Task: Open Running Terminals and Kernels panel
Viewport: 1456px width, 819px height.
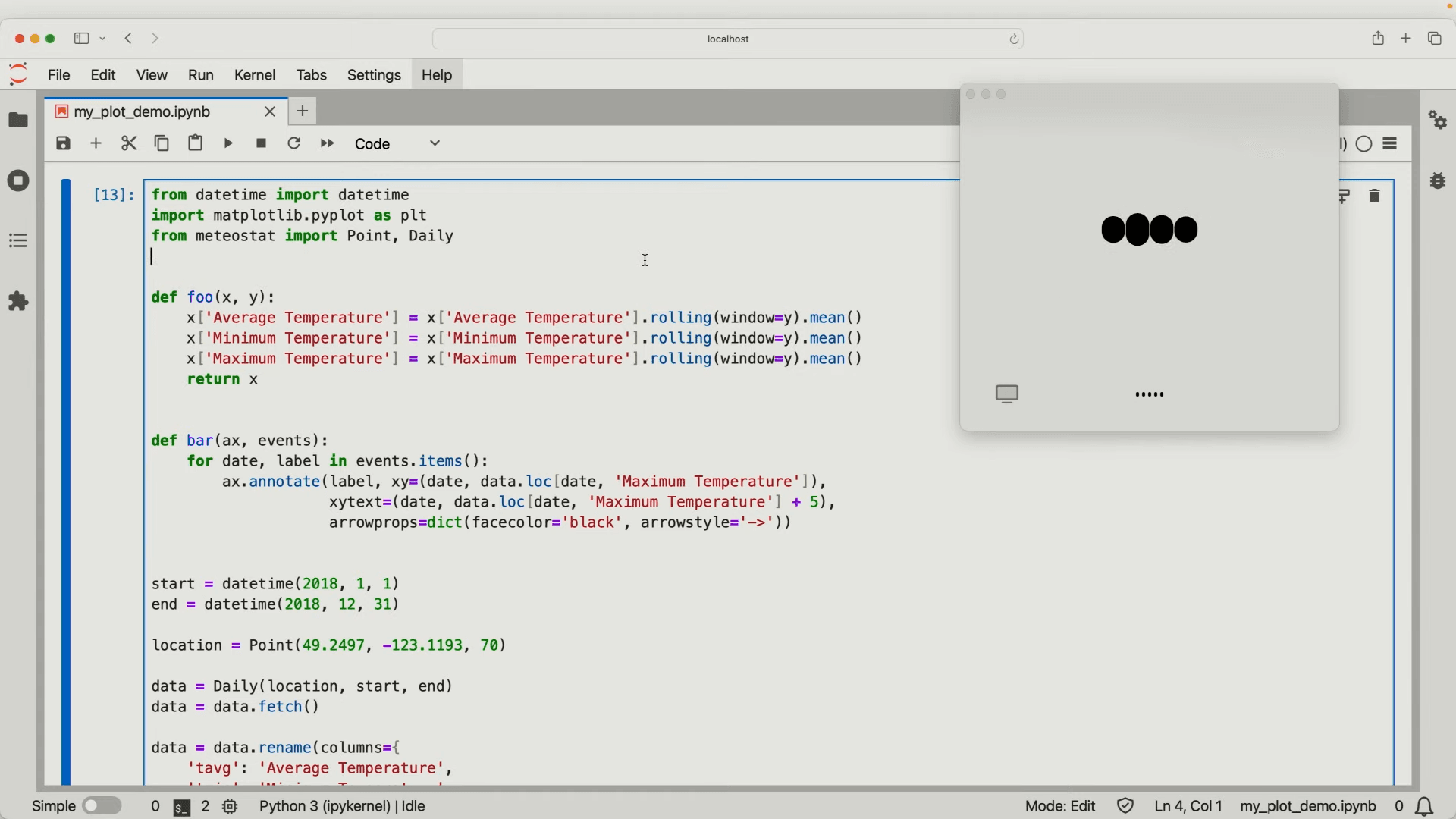Action: [x=18, y=181]
